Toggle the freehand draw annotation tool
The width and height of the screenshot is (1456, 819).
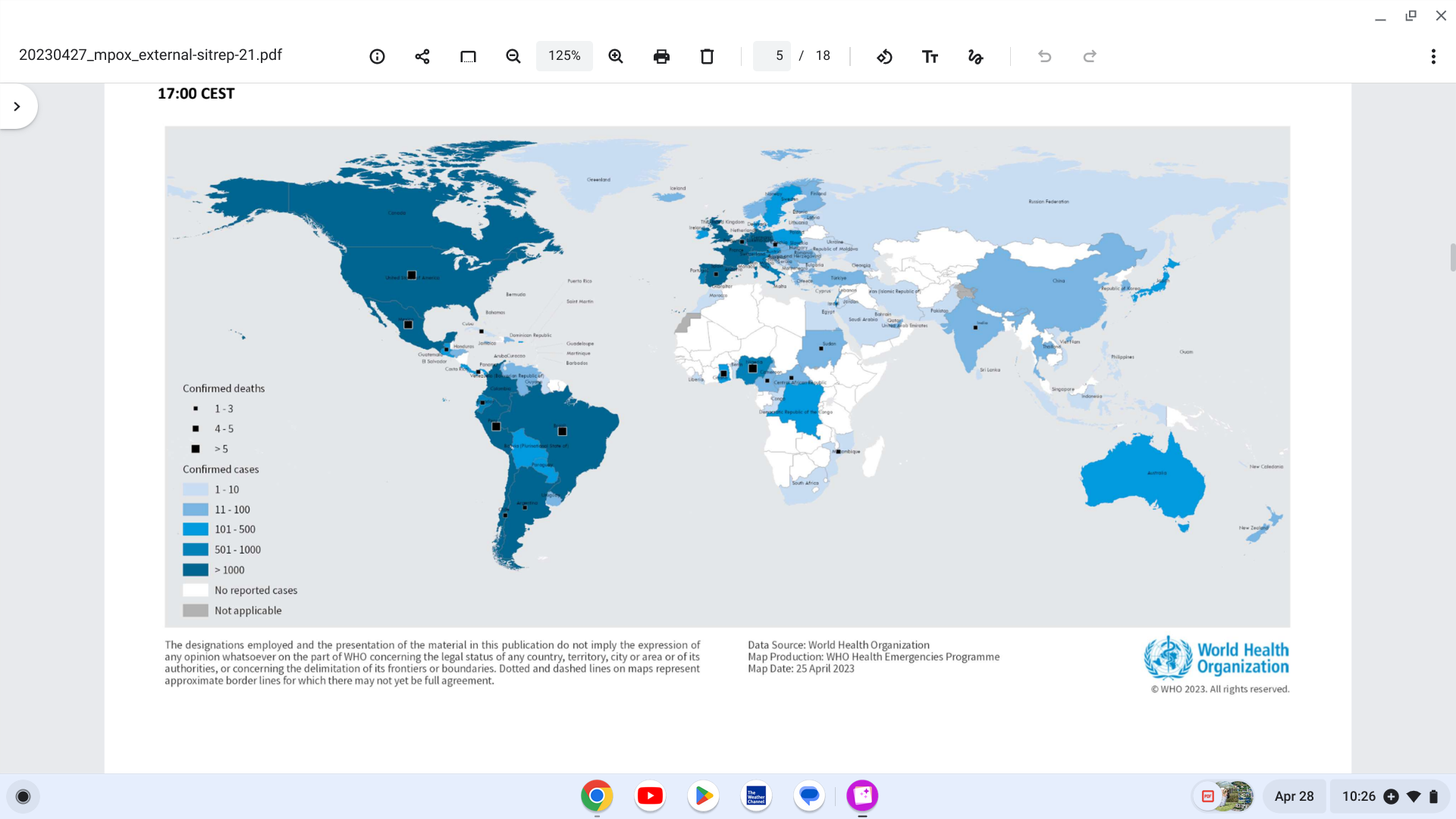coord(975,56)
